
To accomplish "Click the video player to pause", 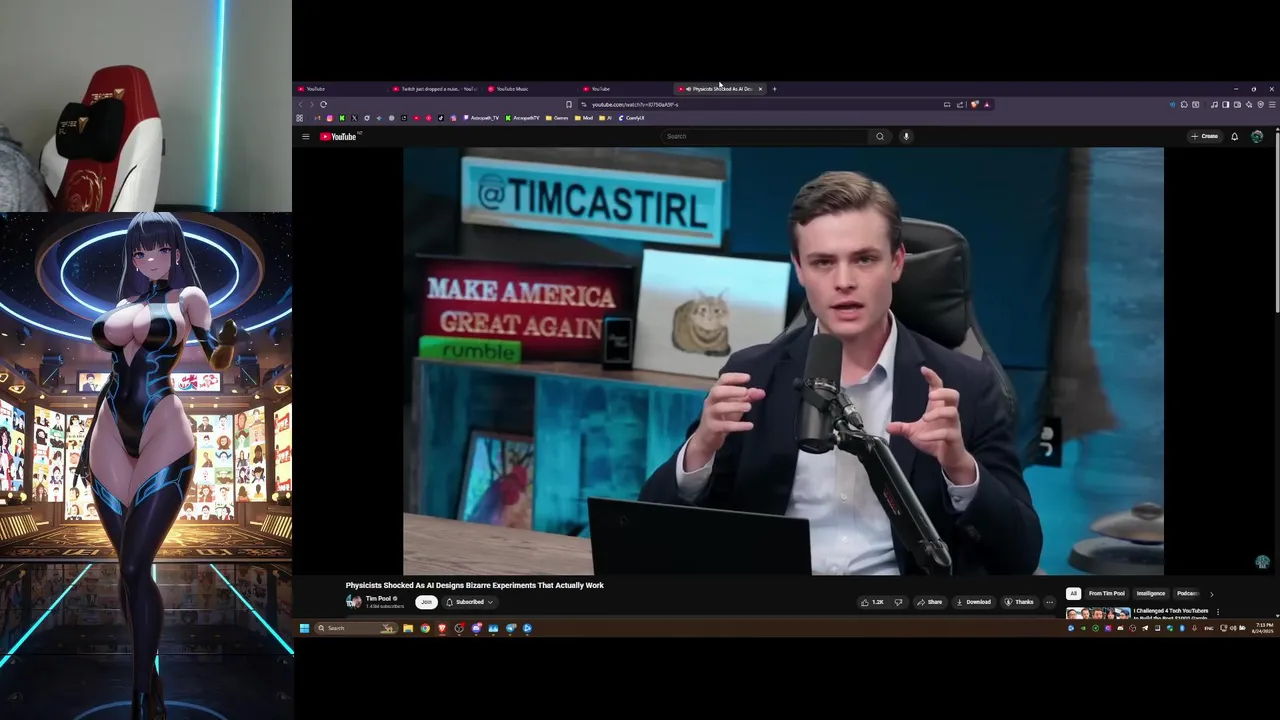I will (x=783, y=361).
